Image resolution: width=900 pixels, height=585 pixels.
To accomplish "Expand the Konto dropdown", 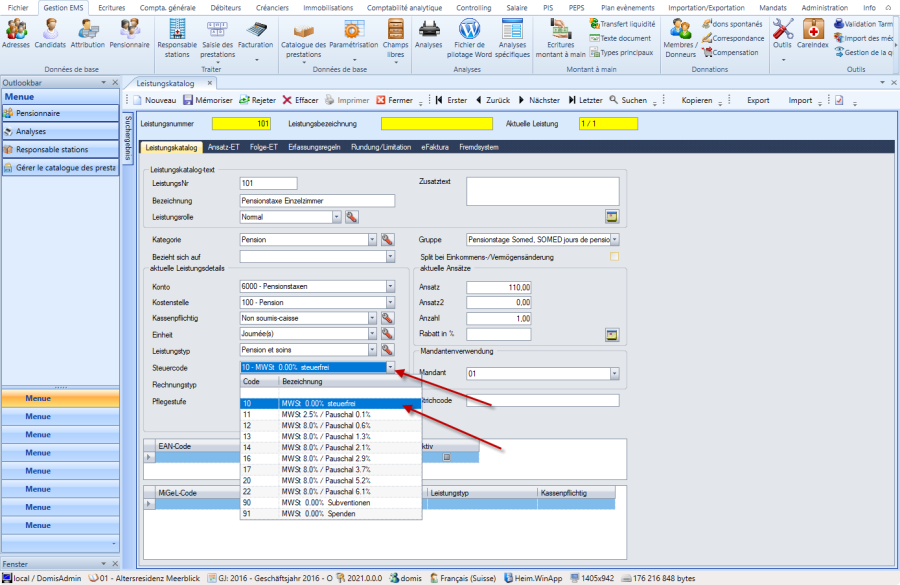I will 390,287.
